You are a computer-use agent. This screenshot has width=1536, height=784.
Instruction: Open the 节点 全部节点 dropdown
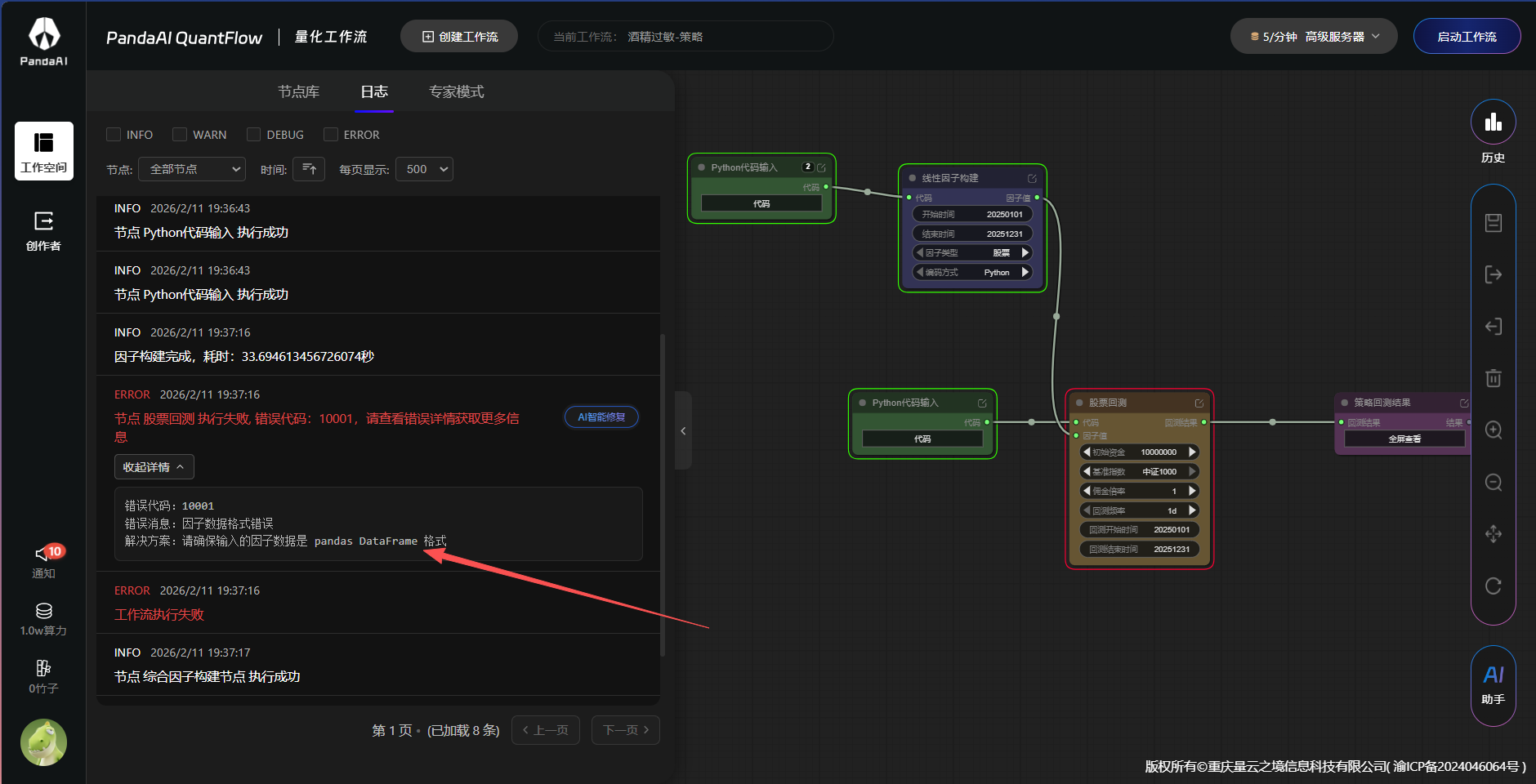[x=192, y=169]
